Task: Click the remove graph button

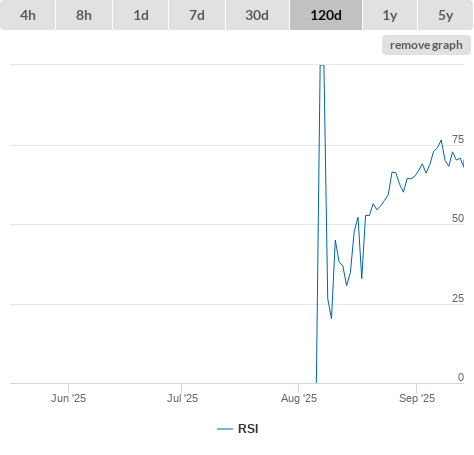Action: click(426, 45)
